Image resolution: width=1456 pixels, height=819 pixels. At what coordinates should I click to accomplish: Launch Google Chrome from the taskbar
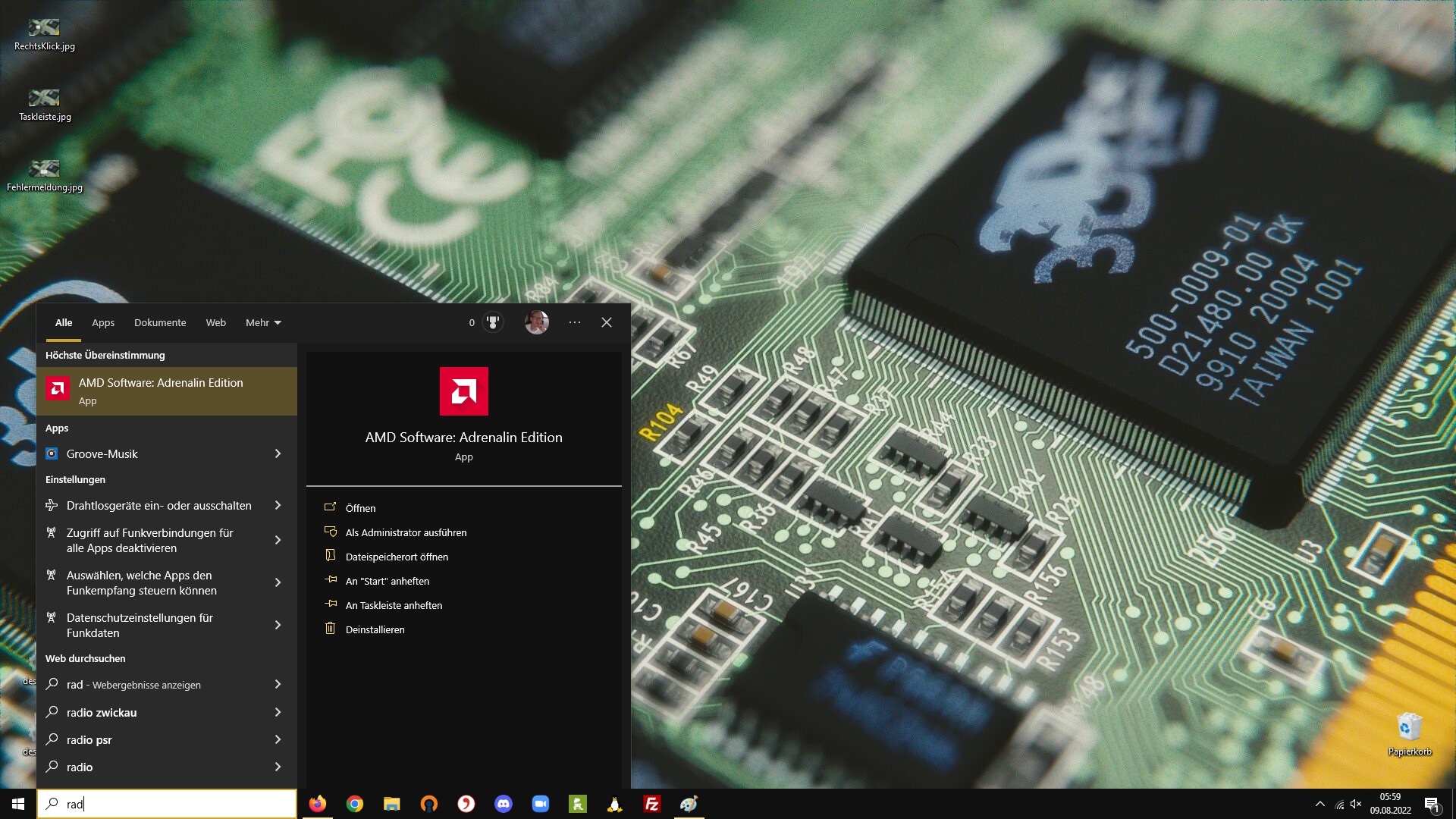click(354, 804)
